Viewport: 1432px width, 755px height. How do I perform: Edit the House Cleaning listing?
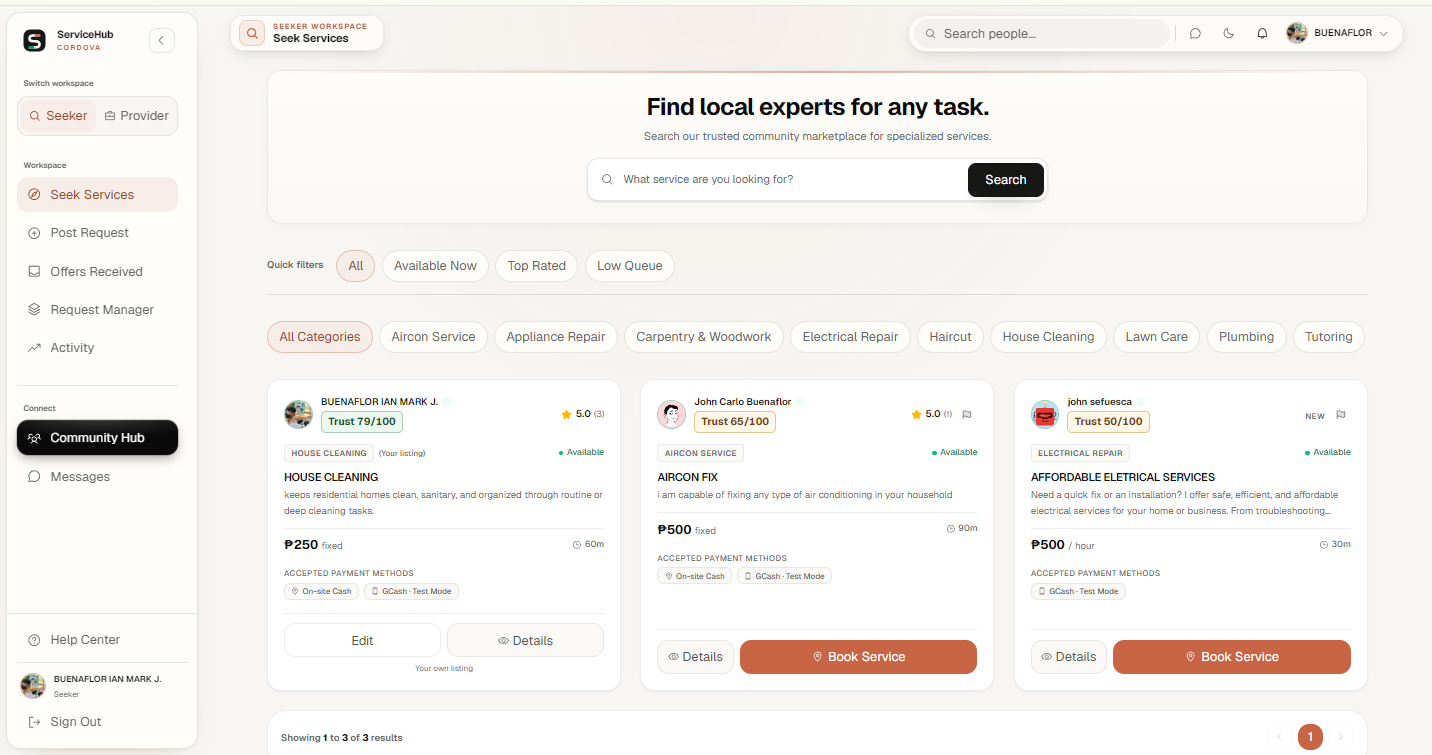tap(362, 640)
